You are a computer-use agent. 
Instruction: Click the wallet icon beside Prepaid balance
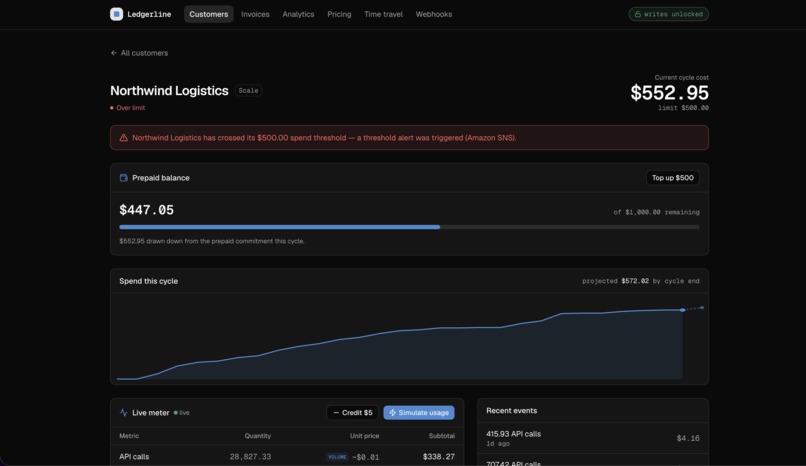pos(123,178)
